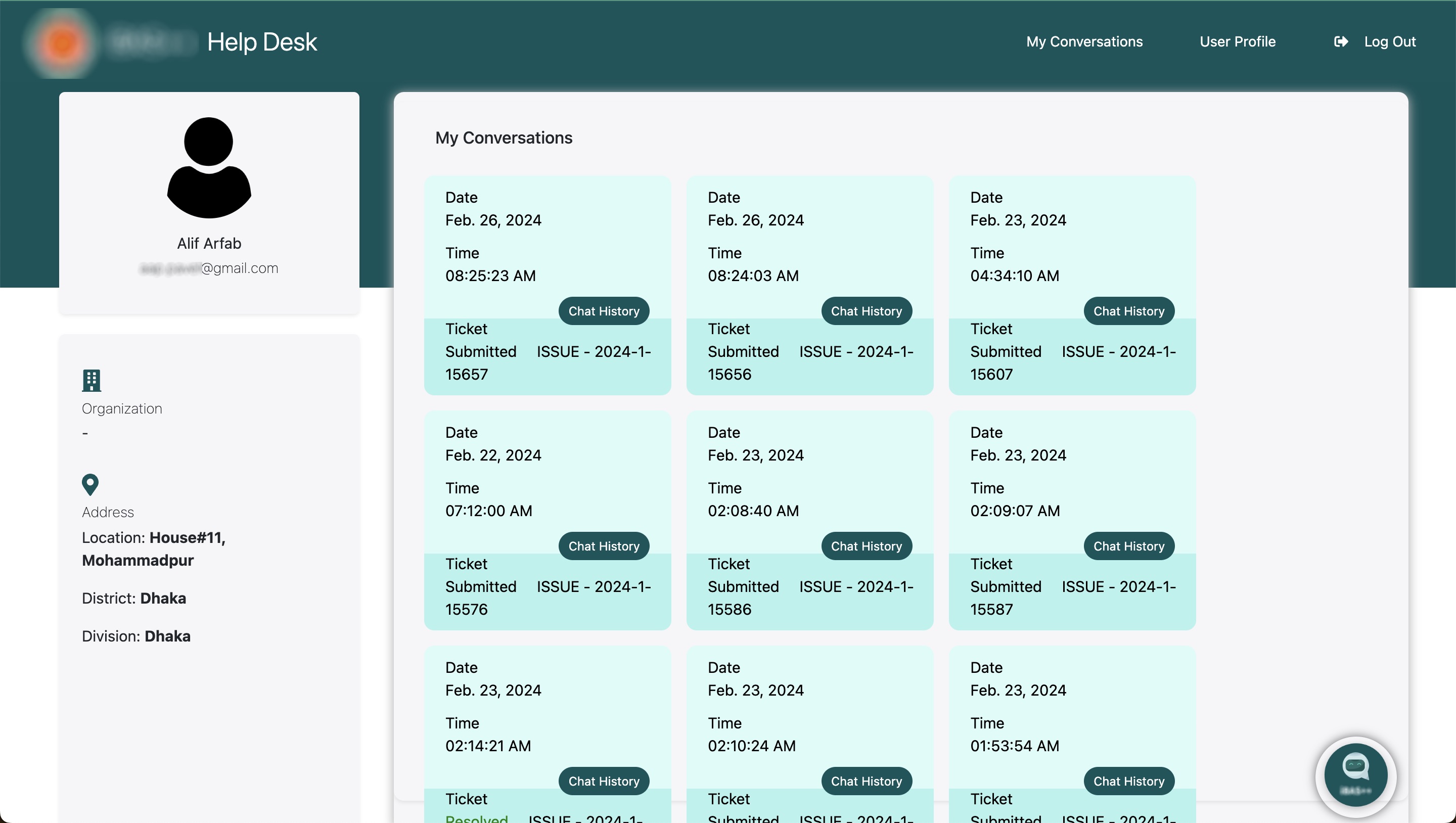Click ticket number 15587

tap(991, 609)
